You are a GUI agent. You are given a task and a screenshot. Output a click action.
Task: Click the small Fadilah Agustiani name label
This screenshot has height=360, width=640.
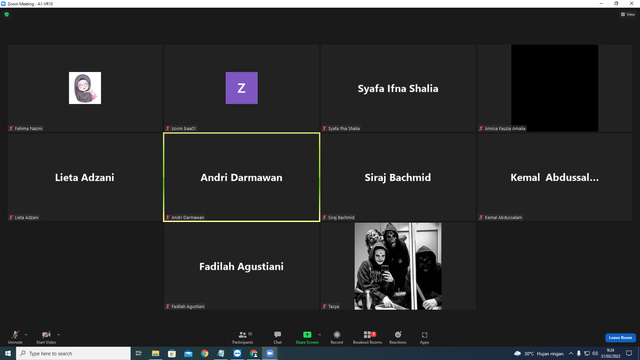(188, 306)
